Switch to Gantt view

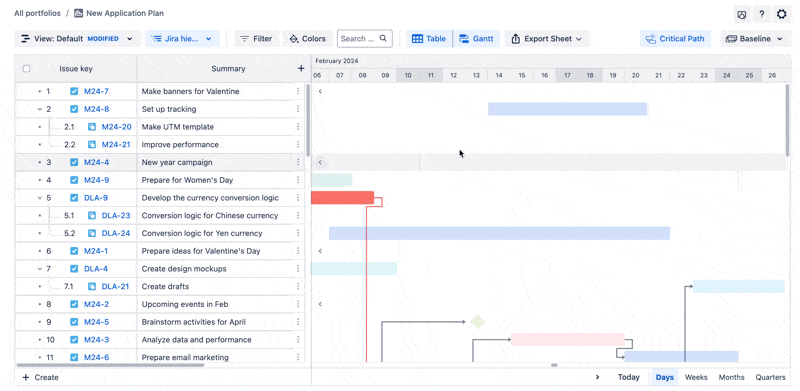[476, 39]
